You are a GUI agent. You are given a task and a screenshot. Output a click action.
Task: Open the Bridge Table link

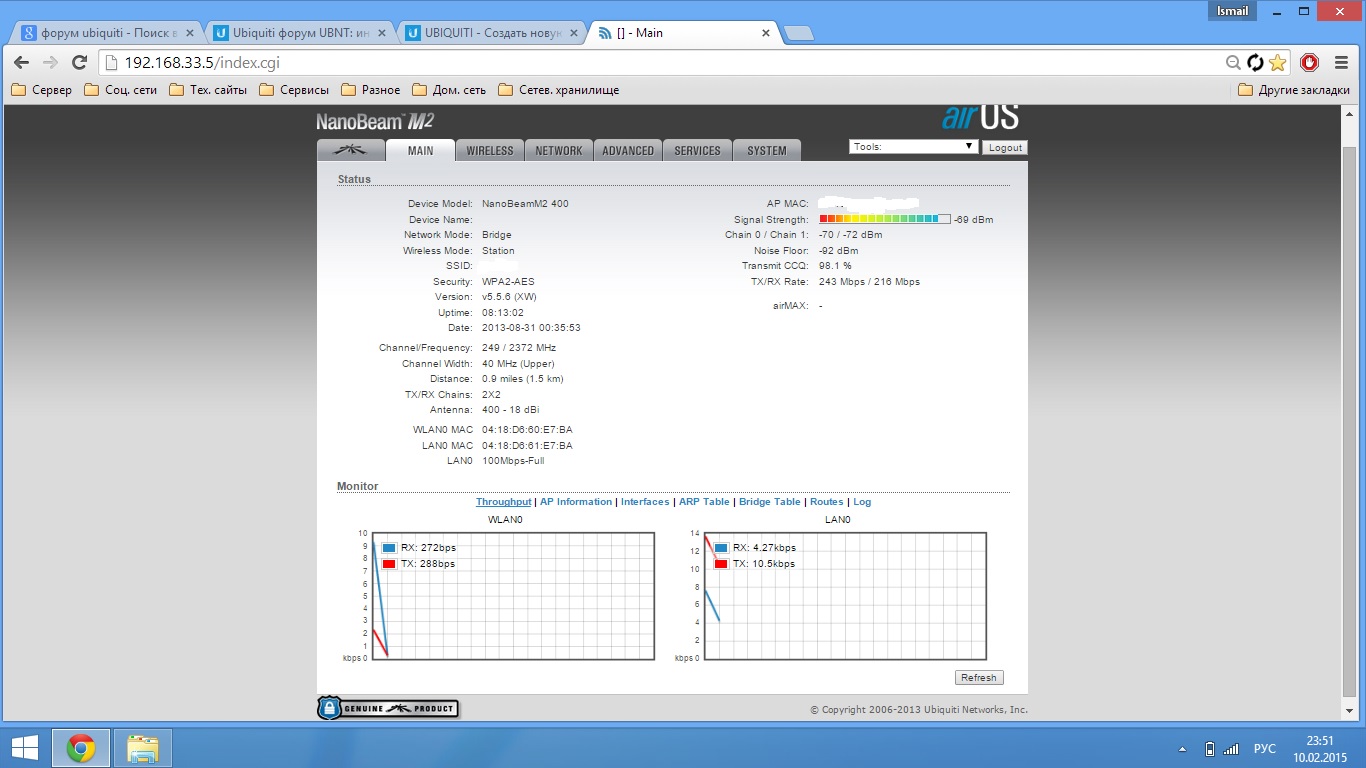point(770,502)
